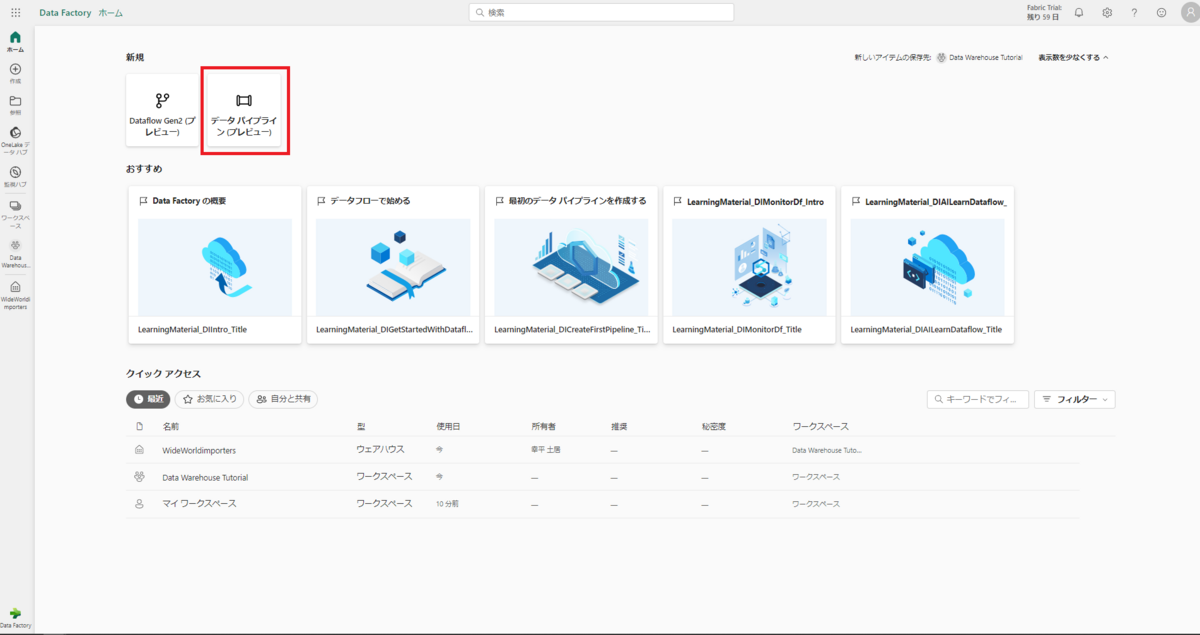Click the ホーム breadcrumb in header
The image size is (1200, 635).
[x=111, y=13]
